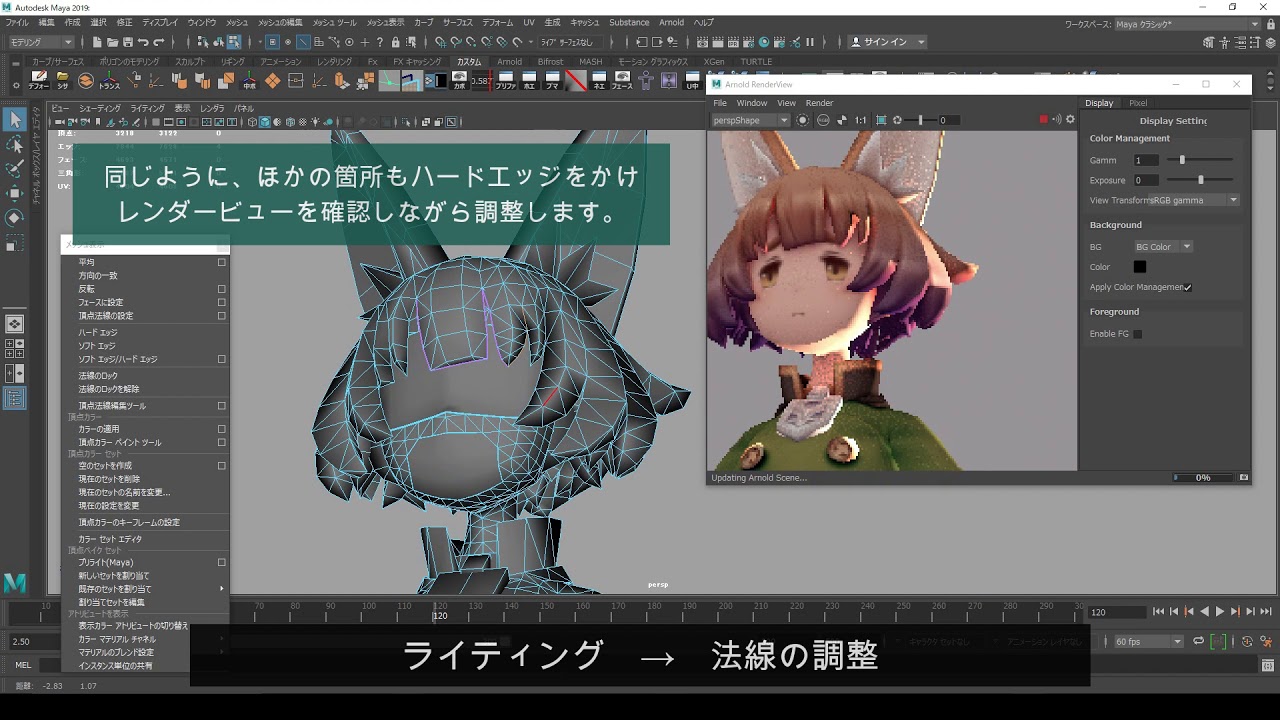Click option box next to 平均
Viewport: 1280px width, 720px height.
221,262
